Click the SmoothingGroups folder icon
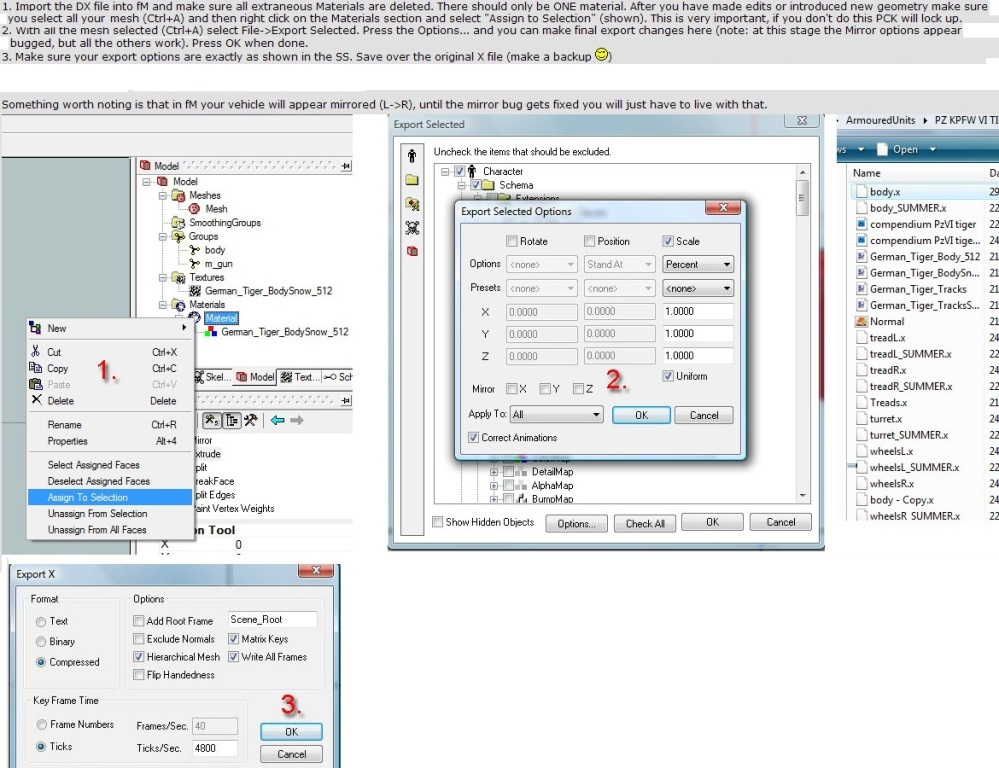 (x=178, y=223)
